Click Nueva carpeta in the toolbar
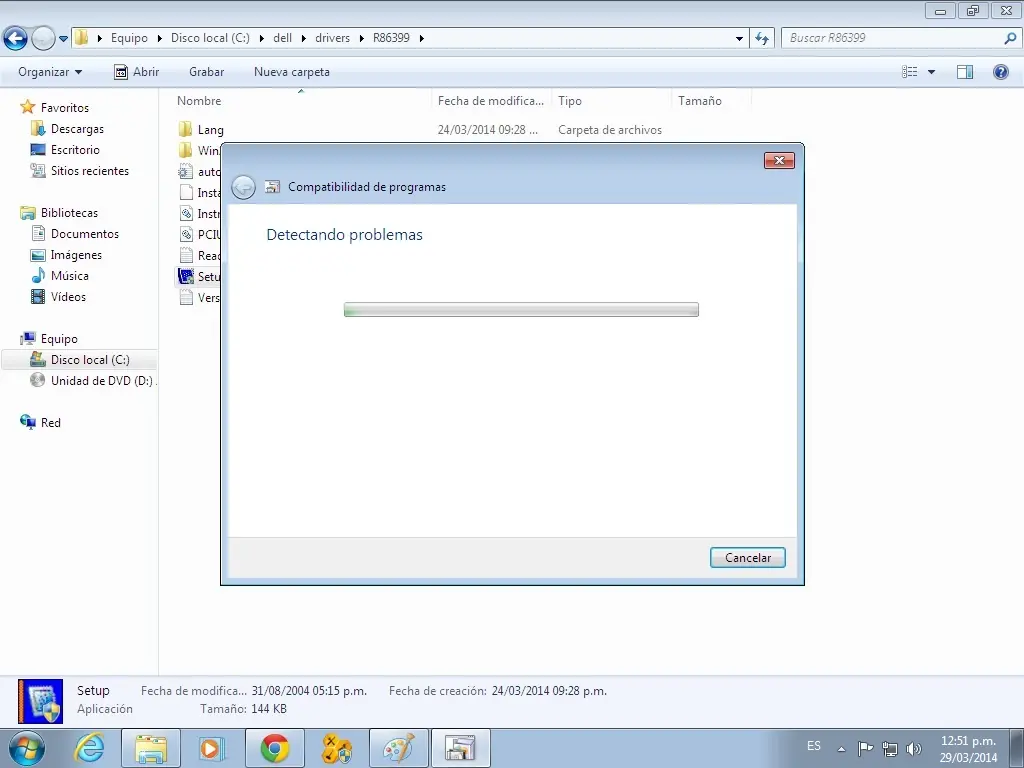1024x768 pixels. click(291, 72)
